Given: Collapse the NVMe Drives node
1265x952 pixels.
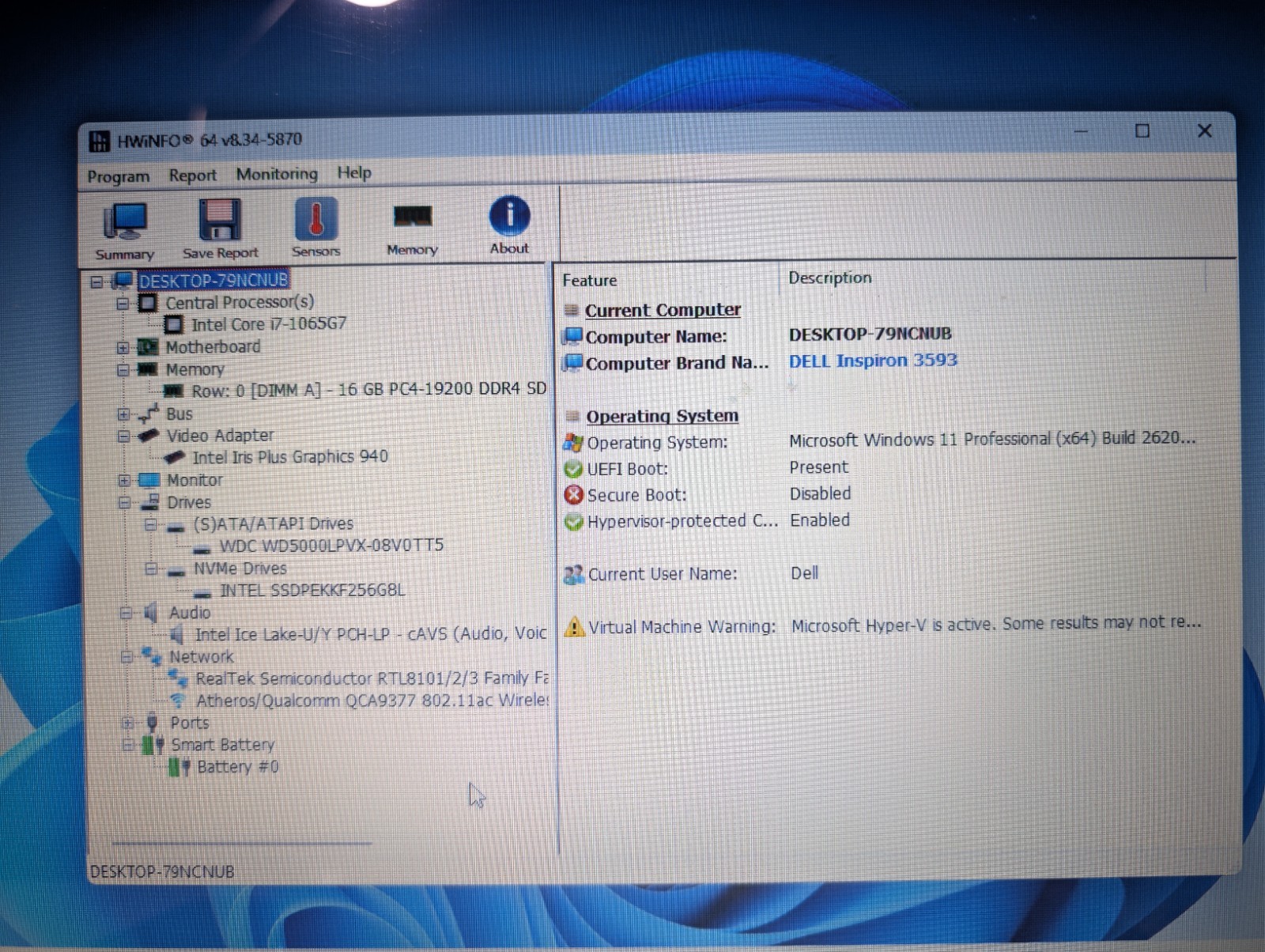Looking at the screenshot, I should coord(151,569).
